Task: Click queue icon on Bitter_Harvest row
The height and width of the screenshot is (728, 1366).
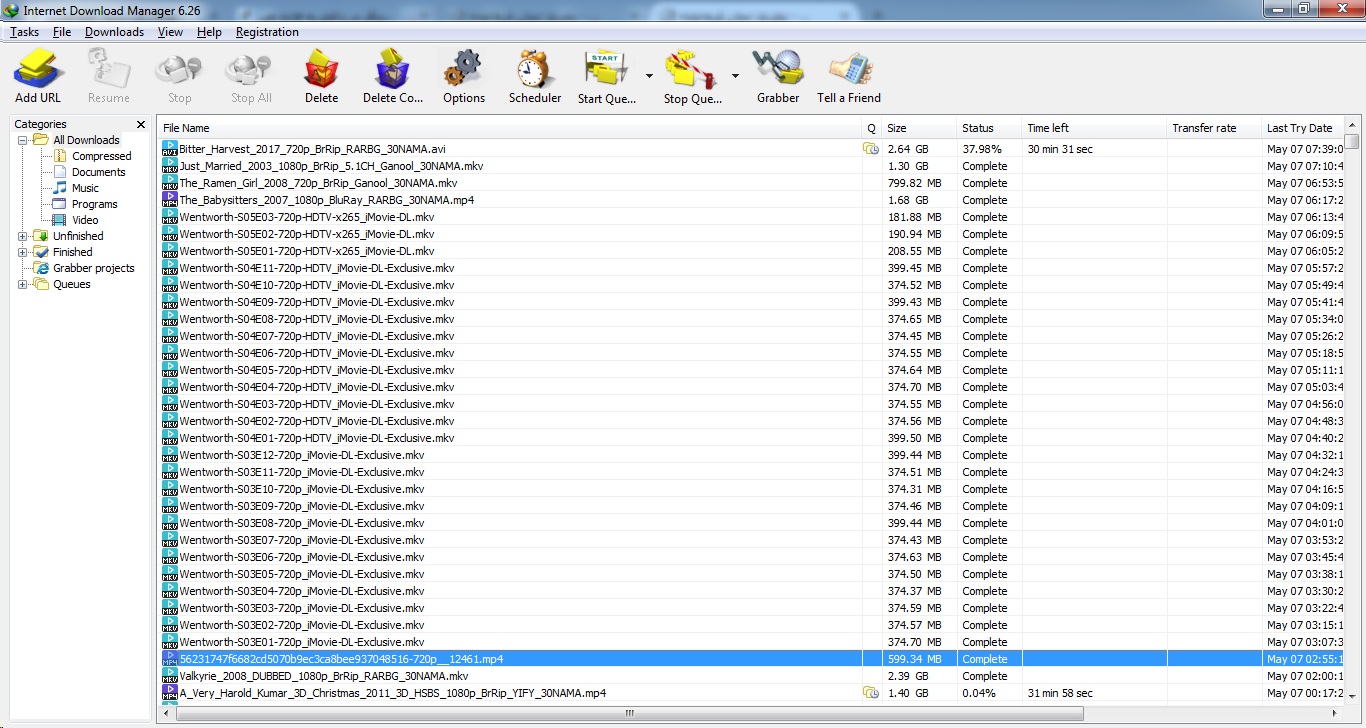Action: click(x=870, y=149)
